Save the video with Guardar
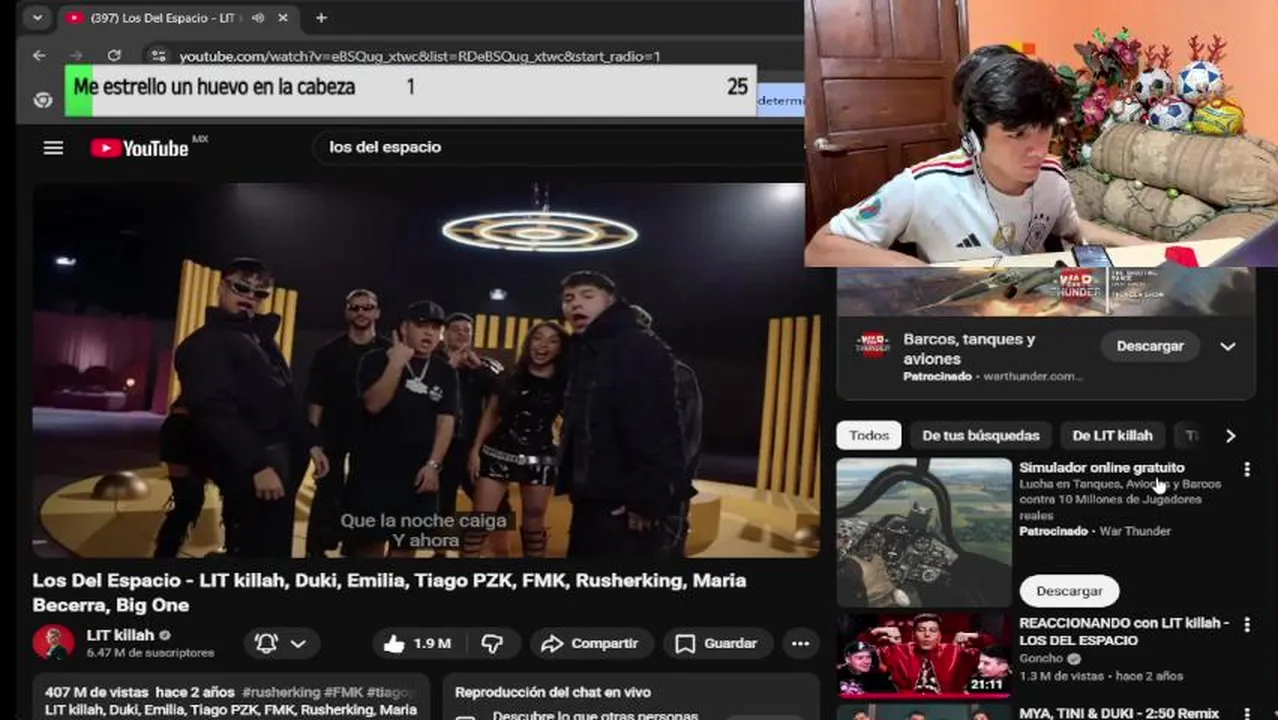Image resolution: width=1278 pixels, height=720 pixels. click(716, 644)
